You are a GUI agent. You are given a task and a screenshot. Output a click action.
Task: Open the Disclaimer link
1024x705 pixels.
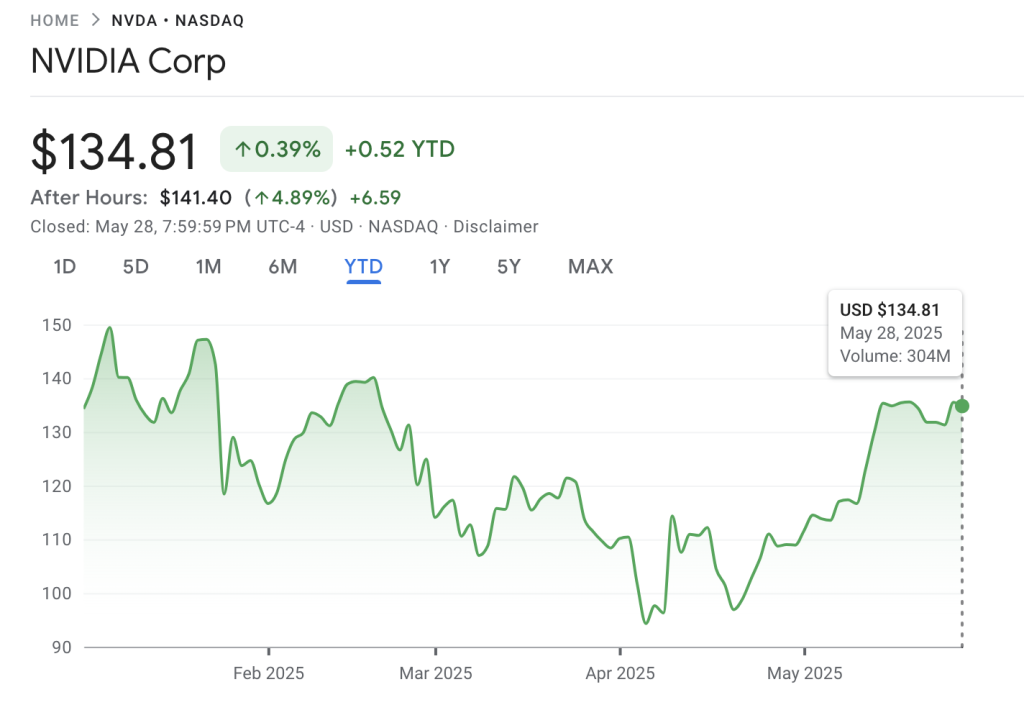(495, 227)
